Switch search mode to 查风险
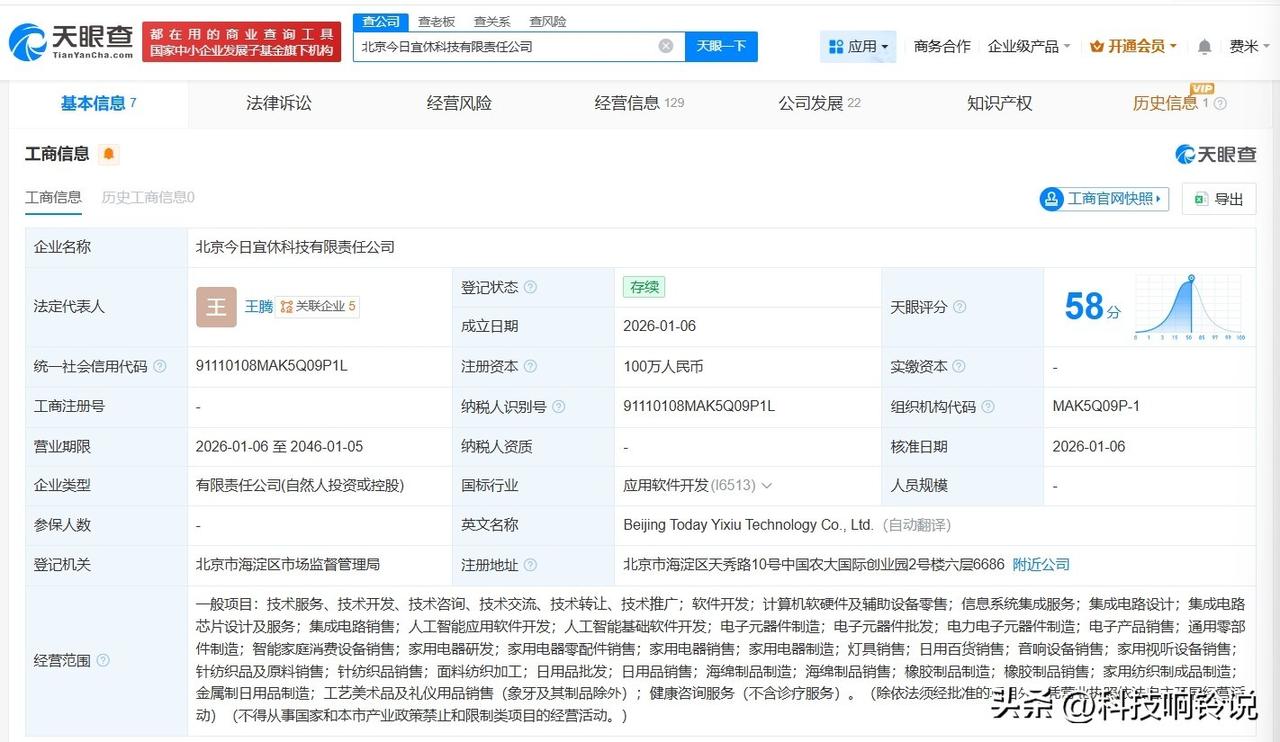This screenshot has height=742, width=1280. [548, 21]
